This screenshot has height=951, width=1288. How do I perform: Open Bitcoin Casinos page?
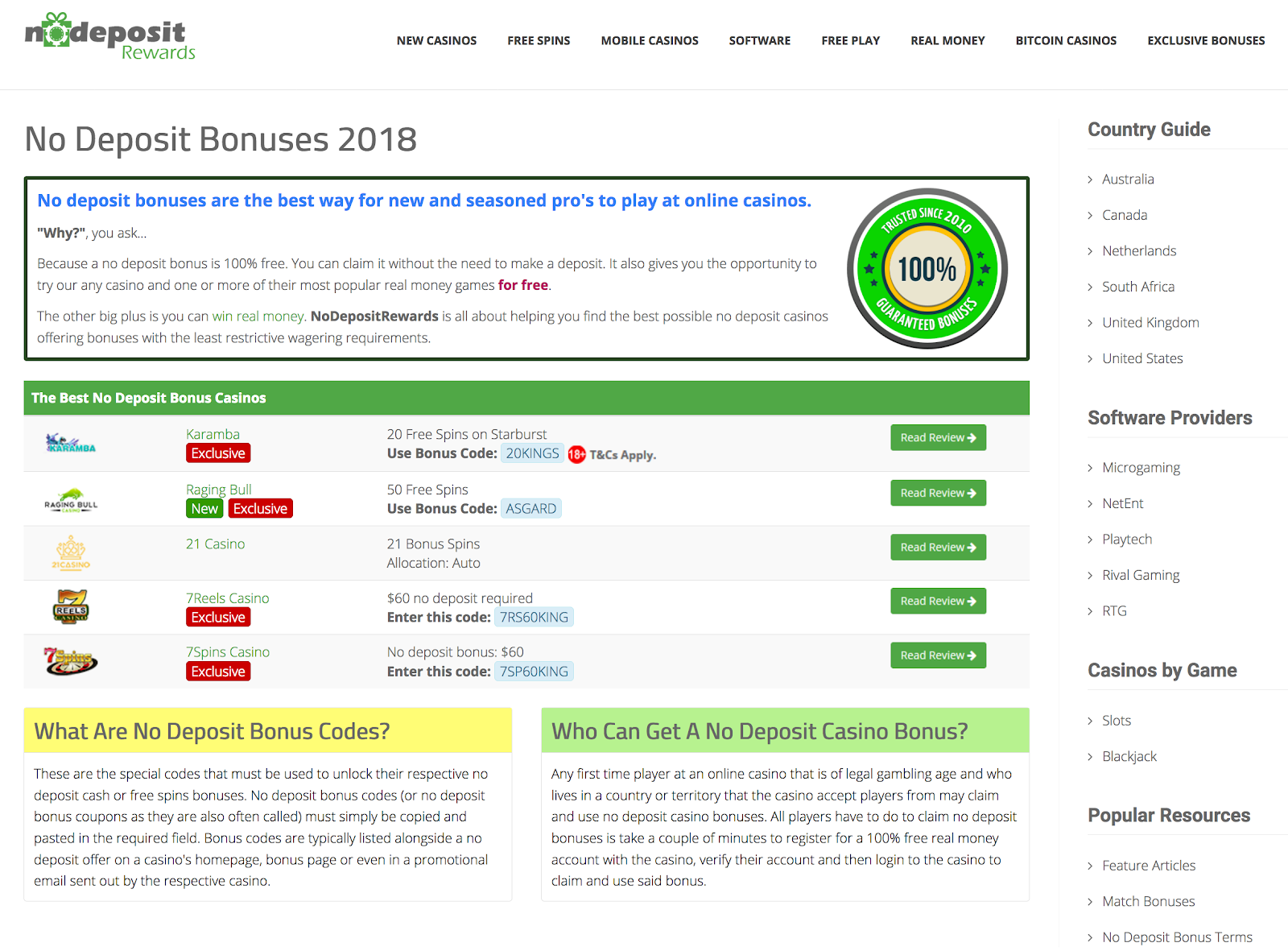(x=1066, y=40)
